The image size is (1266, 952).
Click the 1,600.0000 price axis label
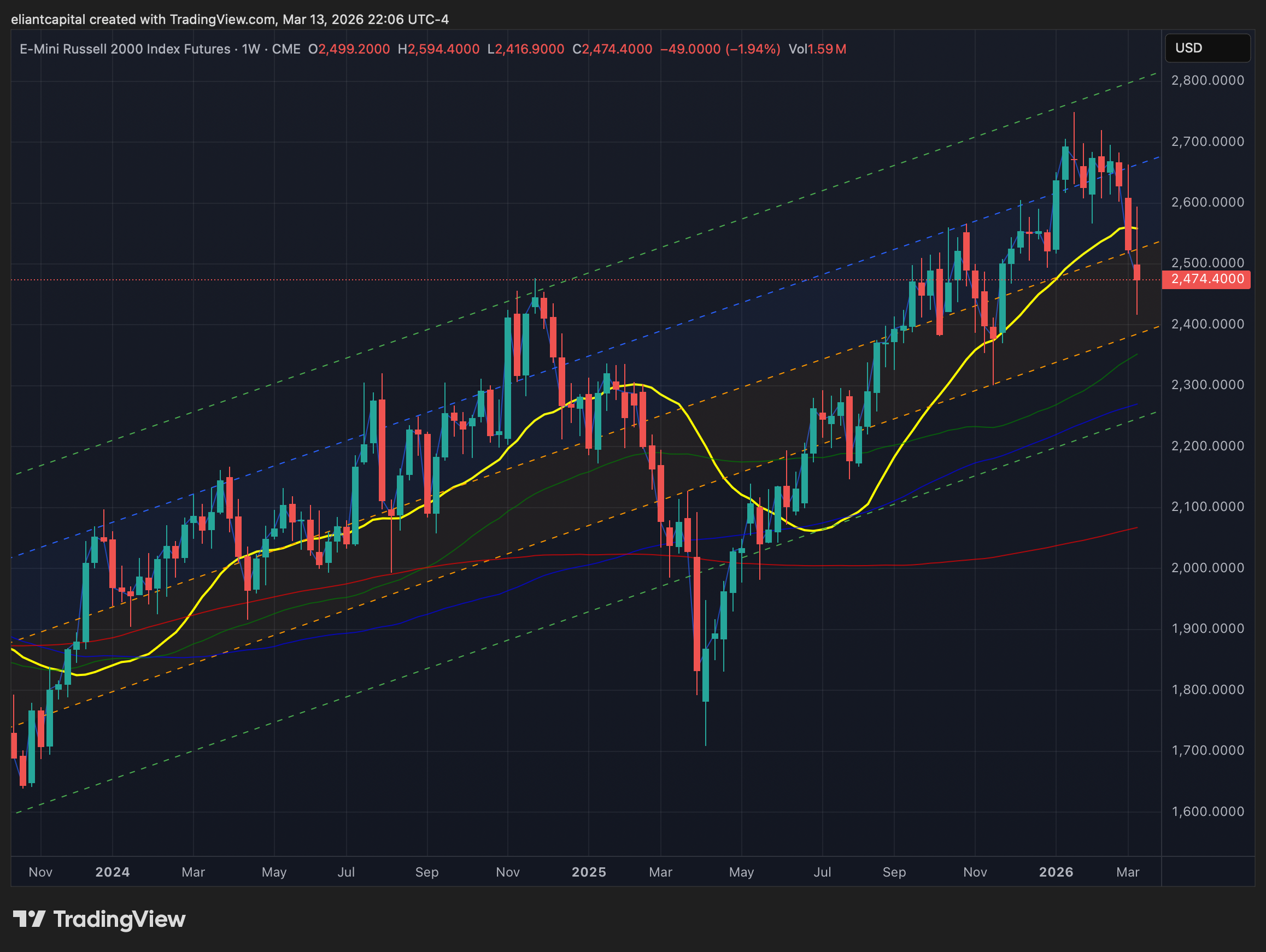tap(1208, 811)
